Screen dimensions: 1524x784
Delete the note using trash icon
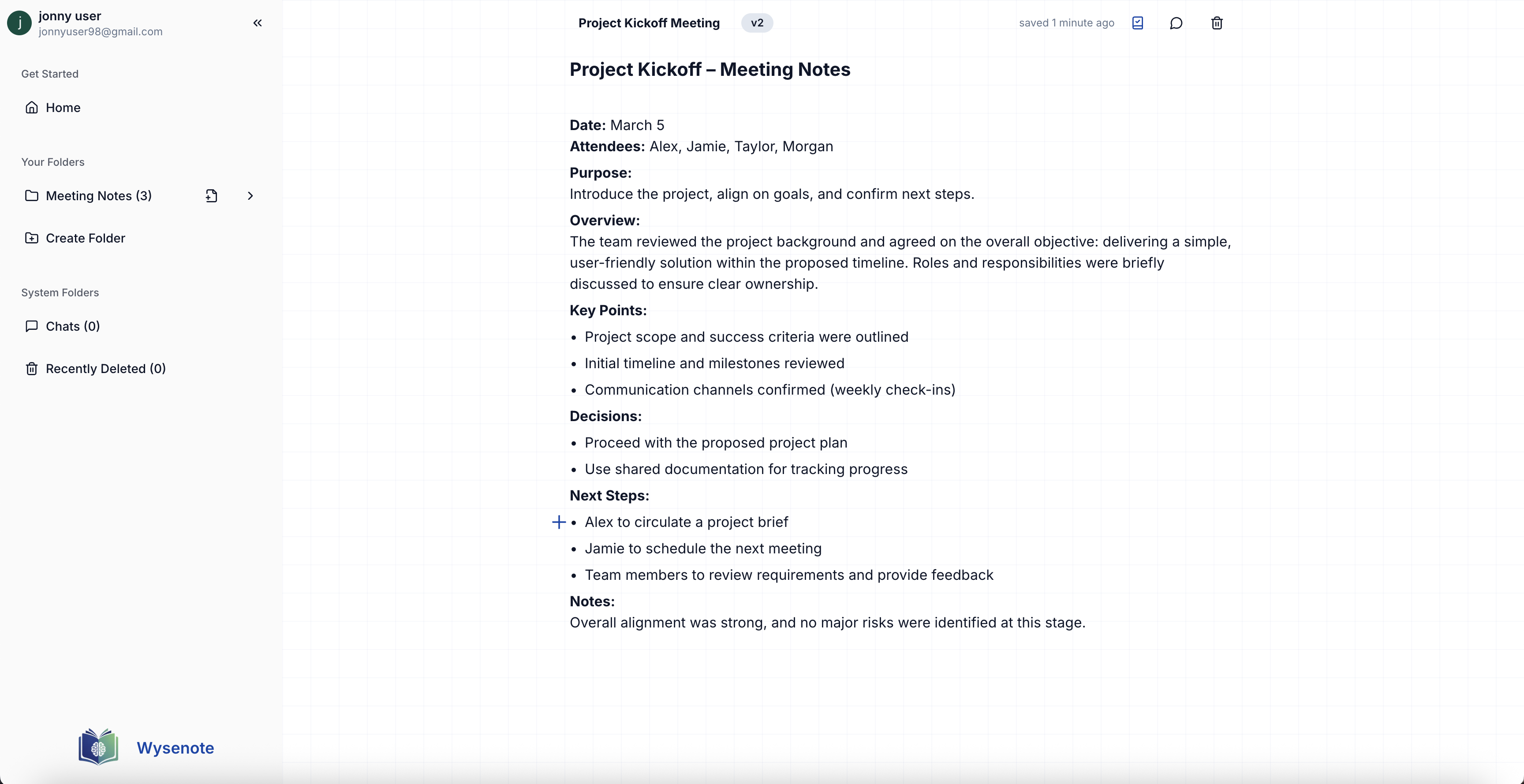(1216, 23)
